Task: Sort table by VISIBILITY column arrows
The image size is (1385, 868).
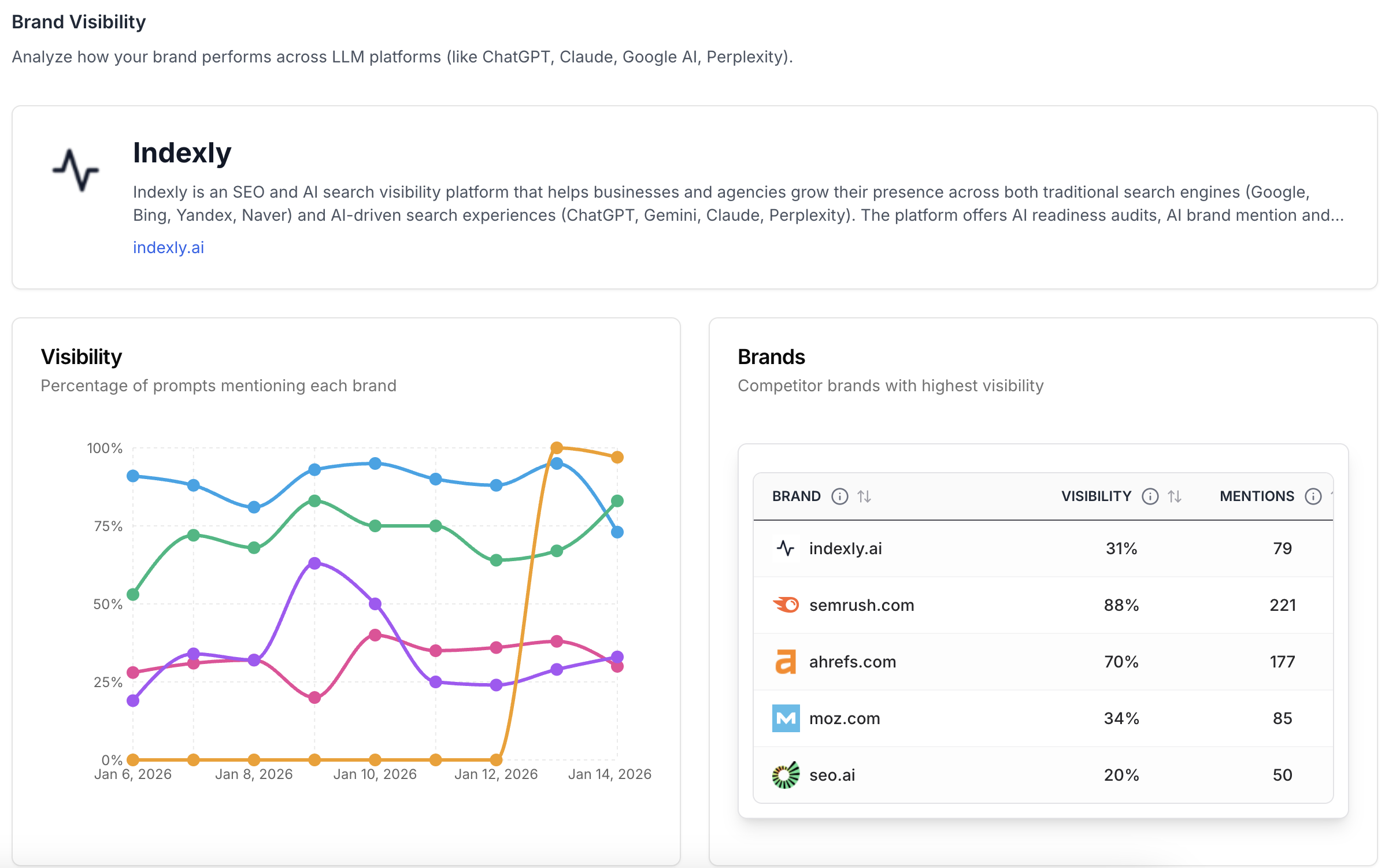Action: 1175,496
